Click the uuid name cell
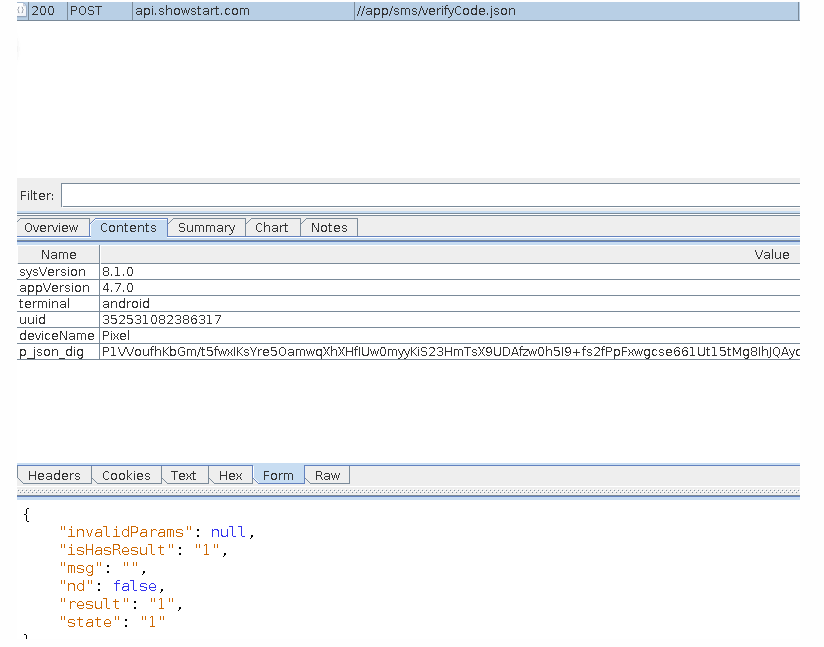The height and width of the screenshot is (647, 824). pos(58,320)
